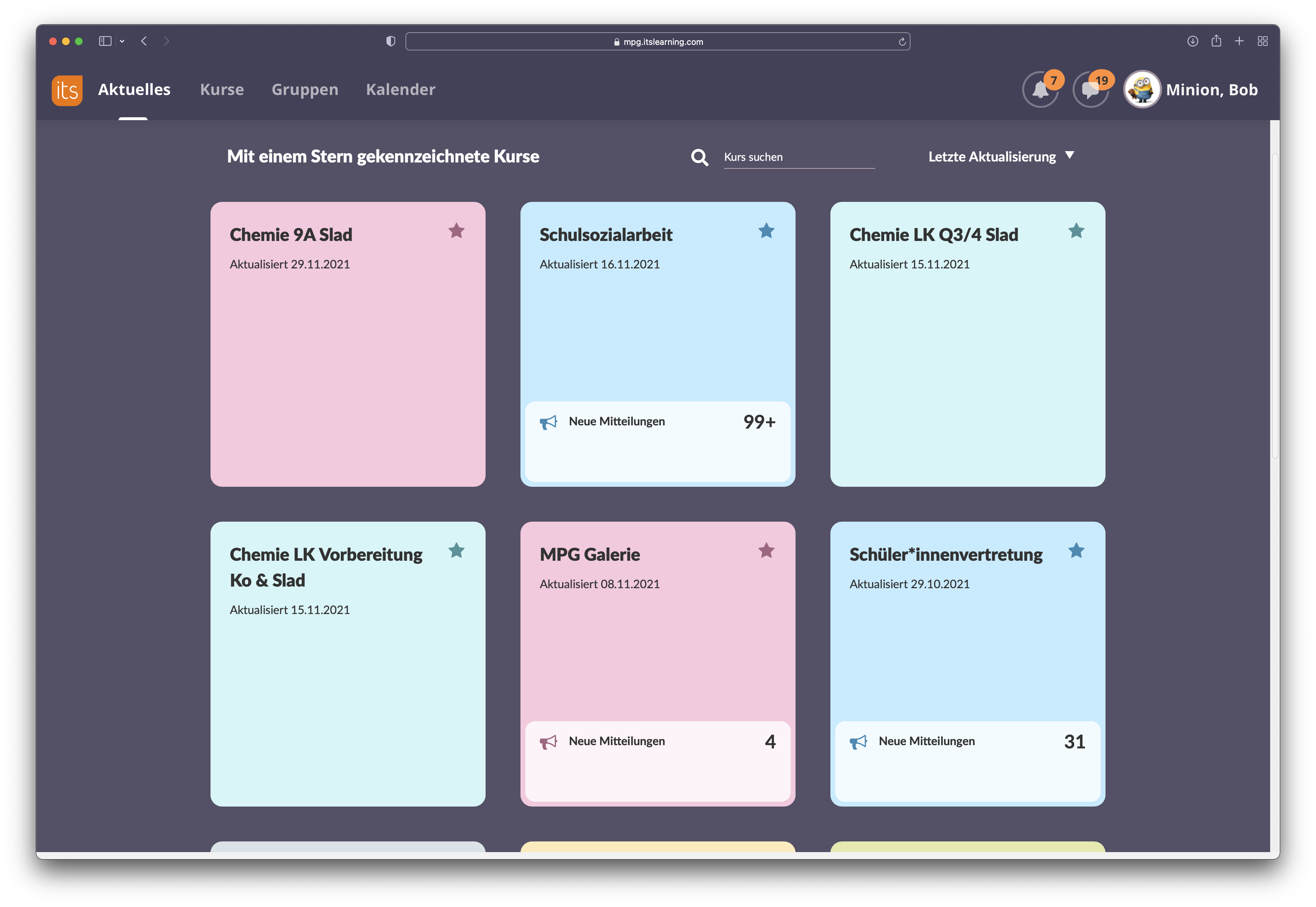Click the Safari share icon
The image size is (1316, 907).
[x=1216, y=41]
